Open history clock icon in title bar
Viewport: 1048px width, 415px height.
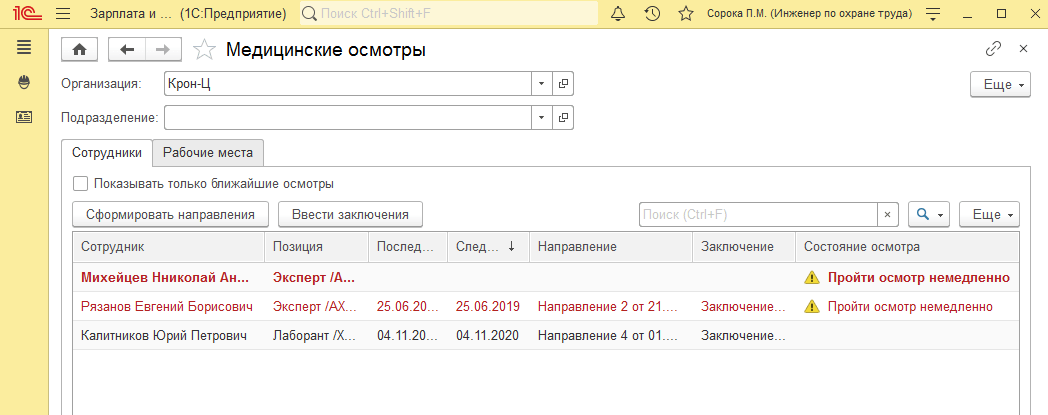pyautogui.click(x=652, y=14)
